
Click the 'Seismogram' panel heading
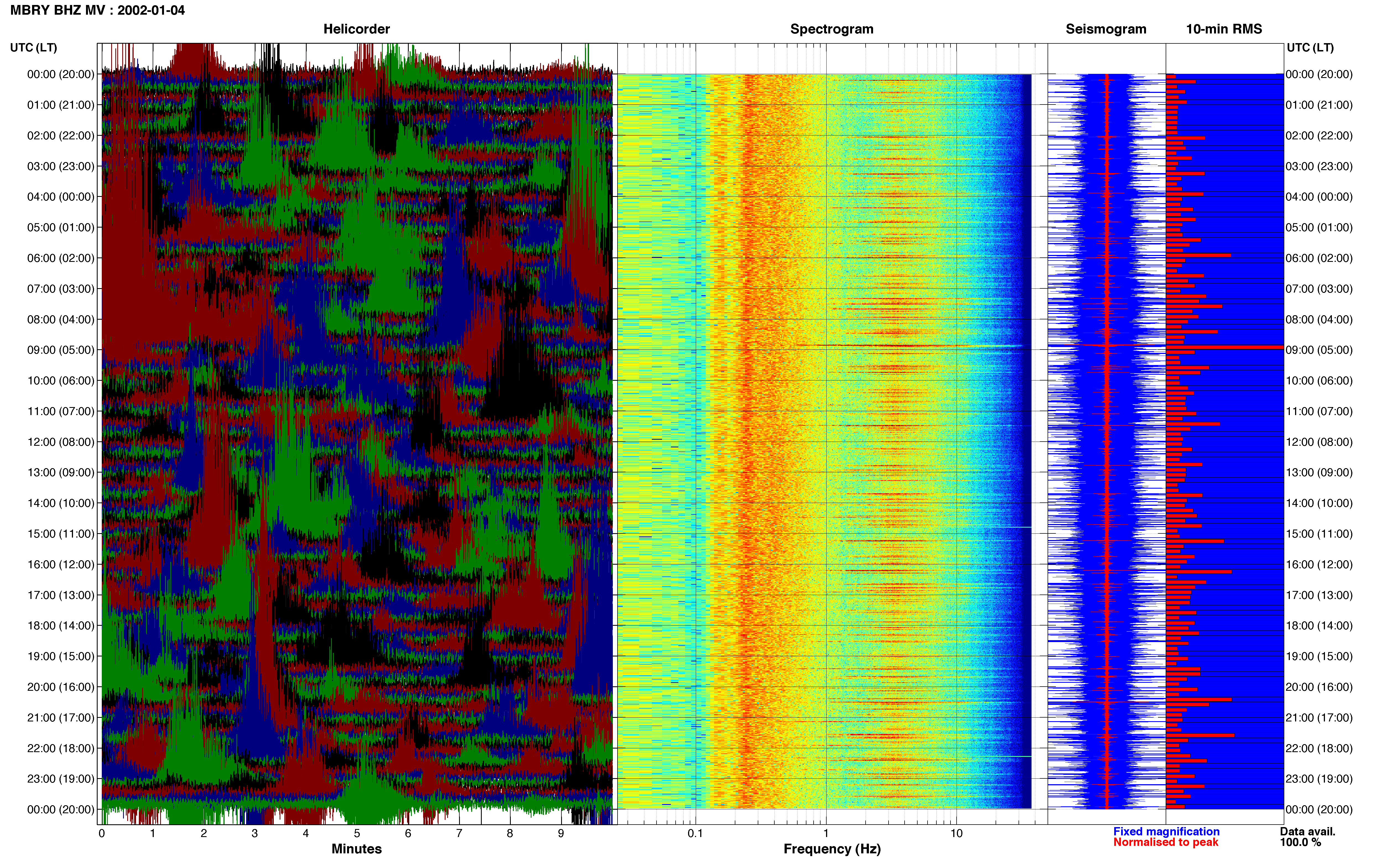[x=1106, y=29]
